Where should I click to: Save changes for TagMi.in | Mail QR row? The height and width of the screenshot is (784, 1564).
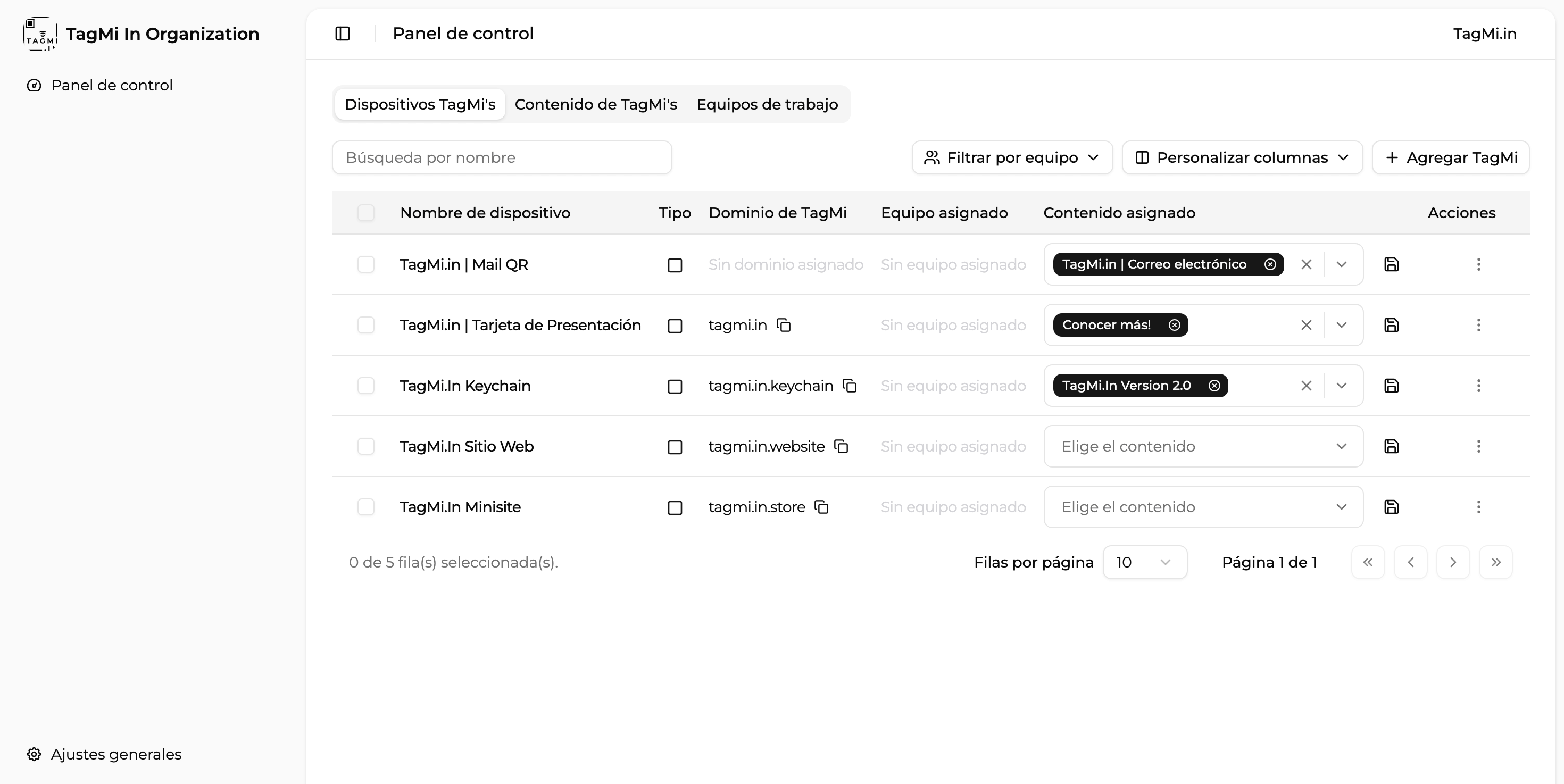pos(1391,264)
